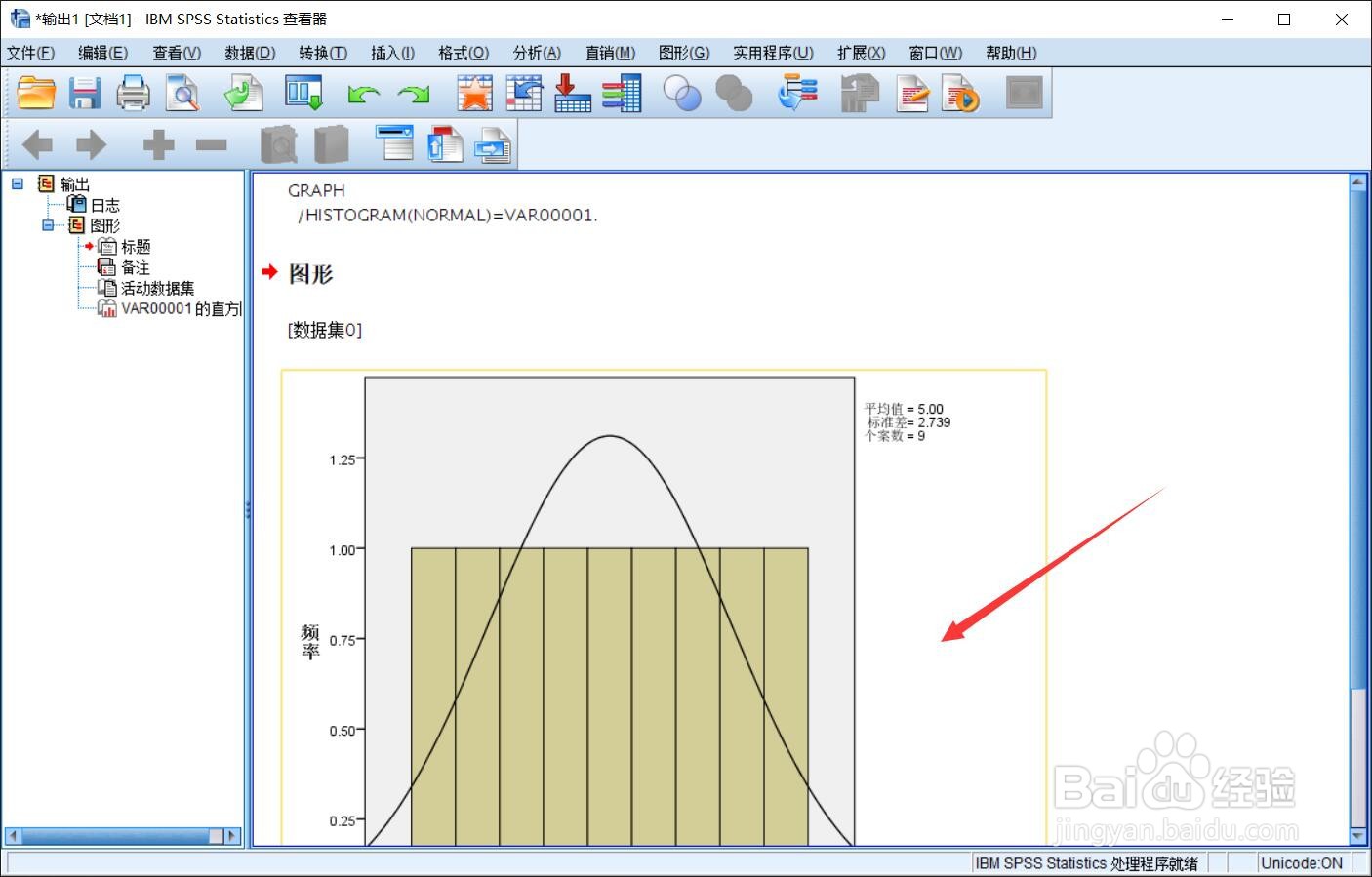The image size is (1372, 877).
Task: Click outline pane scrollbar left arrow
Action: 13,836
